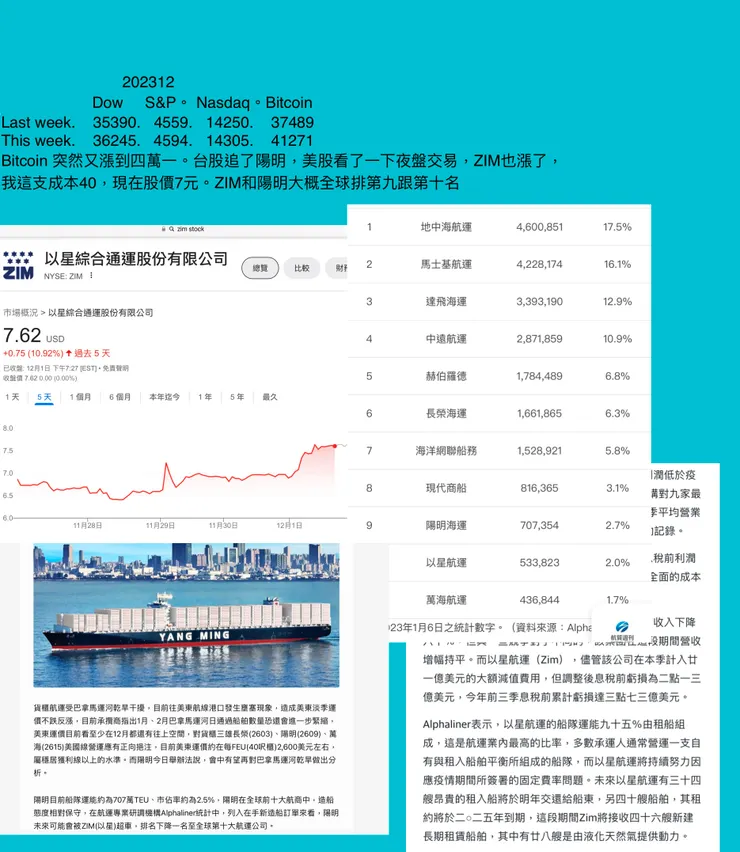Click the lock icon in address bar
Image resolution: width=740 pixels, height=852 pixels.
coord(164,229)
